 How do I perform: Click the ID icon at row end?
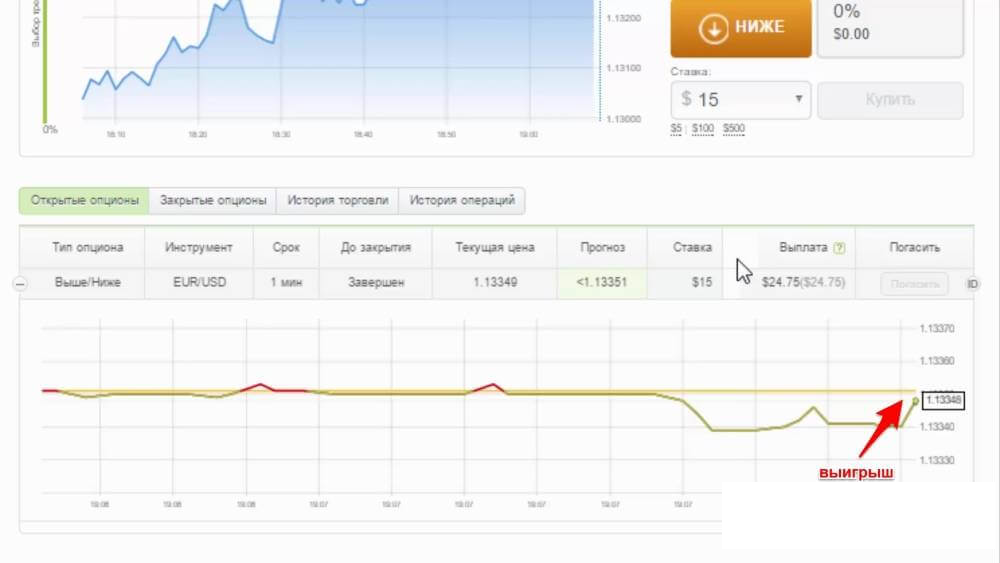tap(972, 284)
